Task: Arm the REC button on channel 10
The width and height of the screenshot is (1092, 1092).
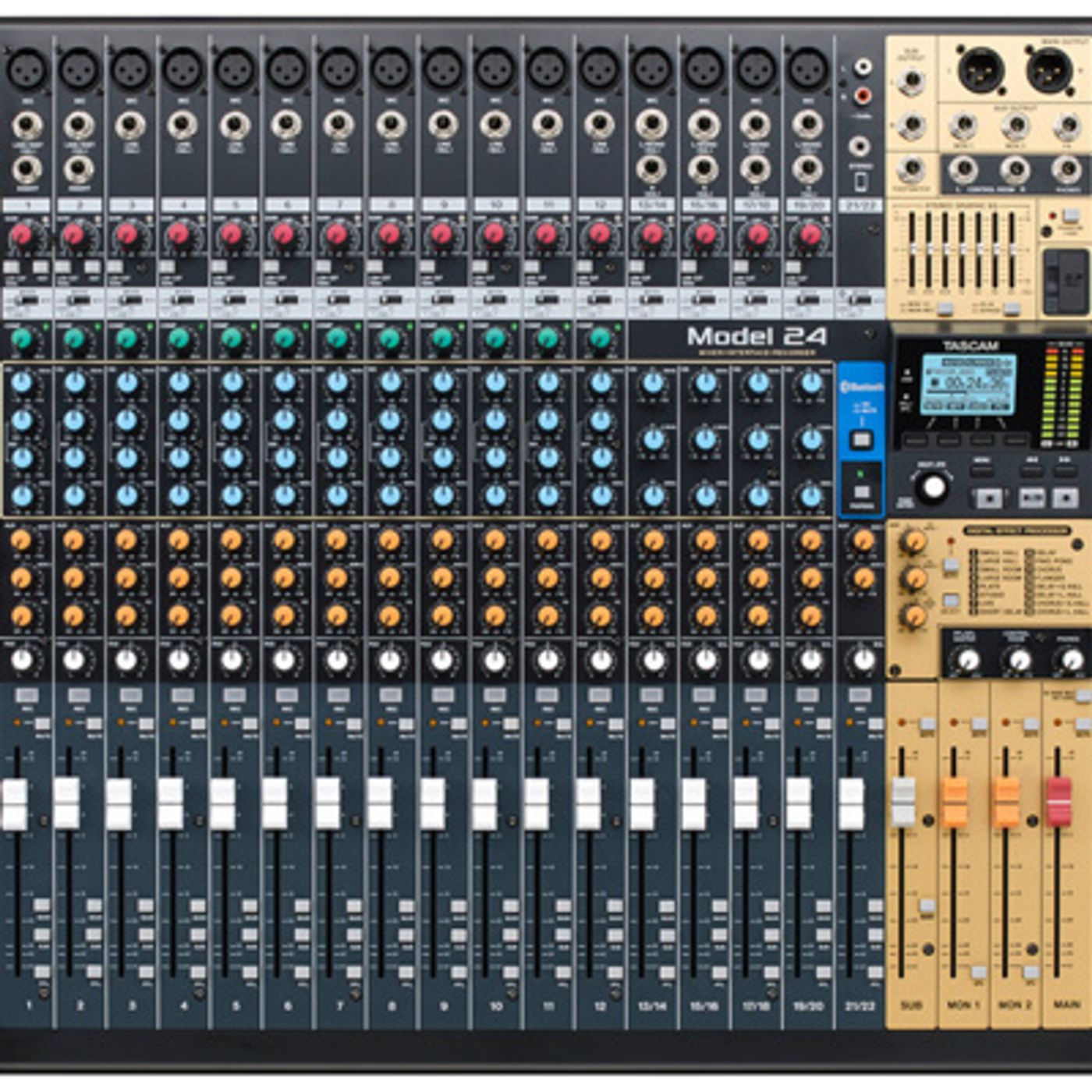Action: pos(495,694)
